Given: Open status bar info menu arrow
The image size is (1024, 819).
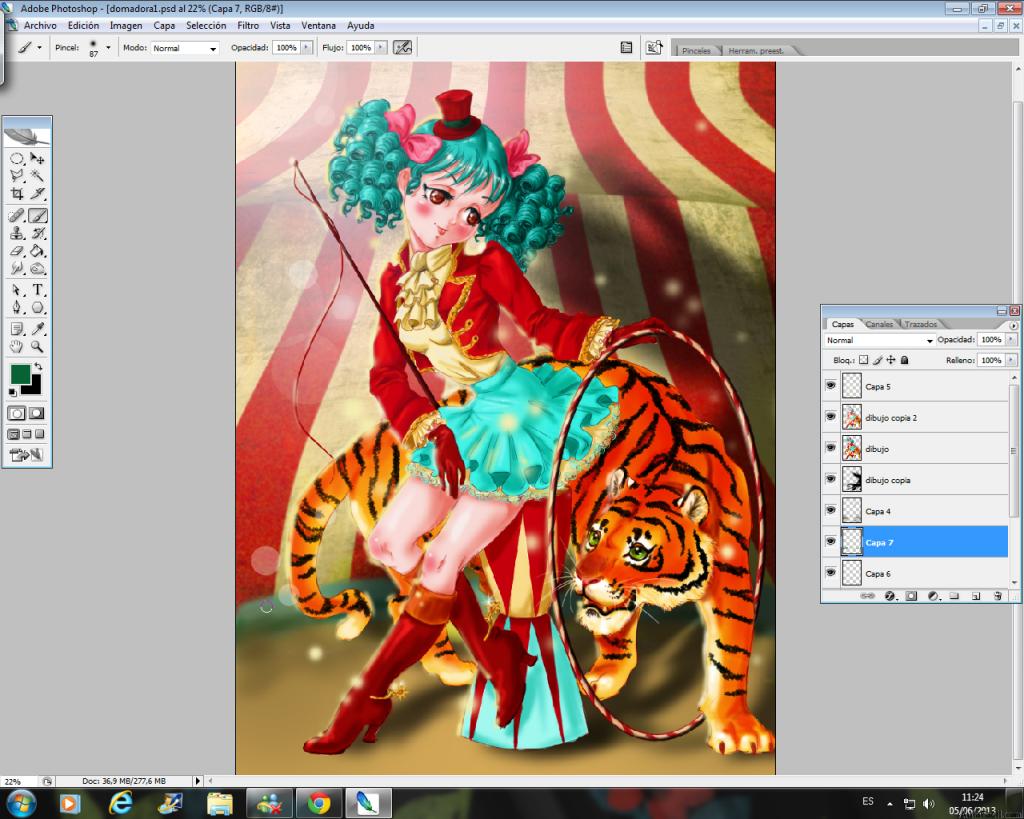Looking at the screenshot, I should pos(197,780).
